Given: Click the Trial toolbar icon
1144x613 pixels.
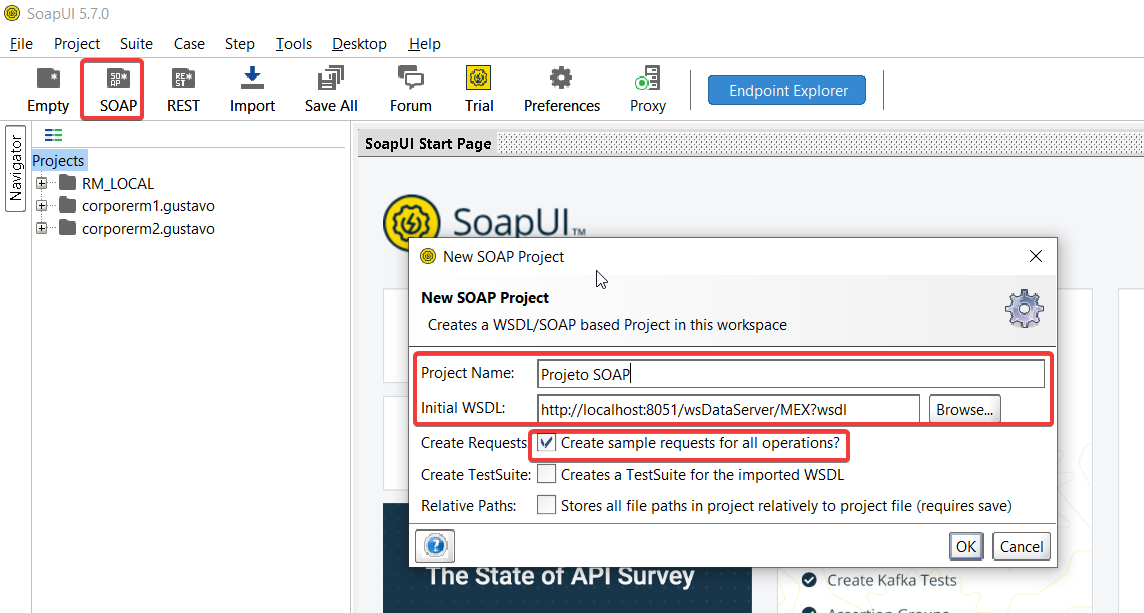Looking at the screenshot, I should (479, 90).
